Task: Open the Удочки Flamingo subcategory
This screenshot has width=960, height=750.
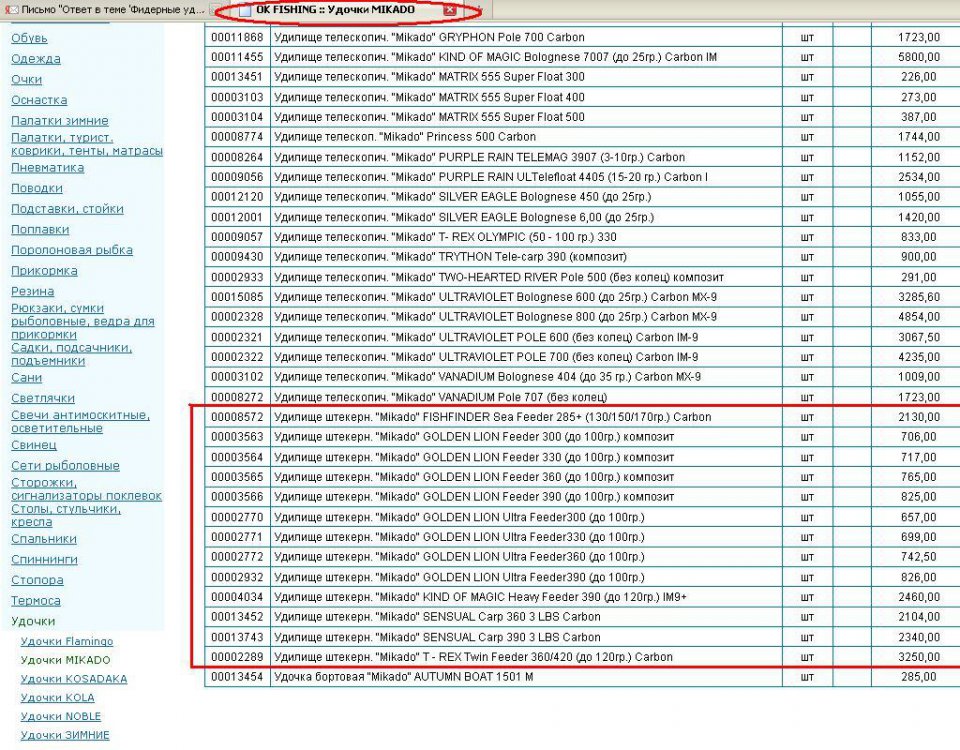Action: pyautogui.click(x=67, y=642)
